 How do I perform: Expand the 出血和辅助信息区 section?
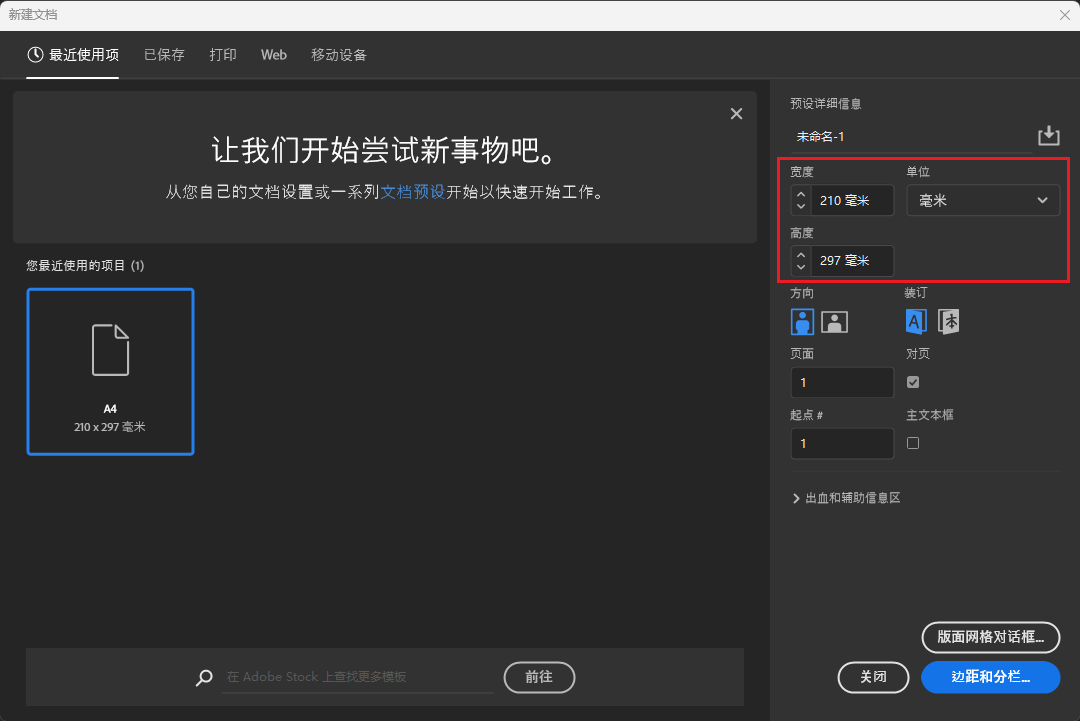pyautogui.click(x=846, y=498)
